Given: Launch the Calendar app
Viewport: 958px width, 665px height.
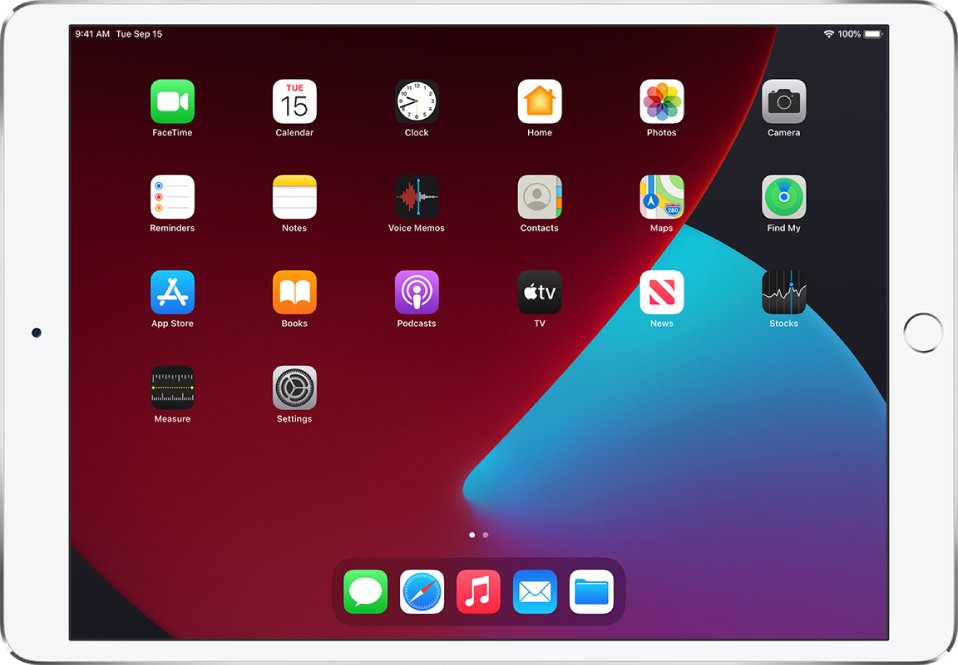Looking at the screenshot, I should point(294,99).
